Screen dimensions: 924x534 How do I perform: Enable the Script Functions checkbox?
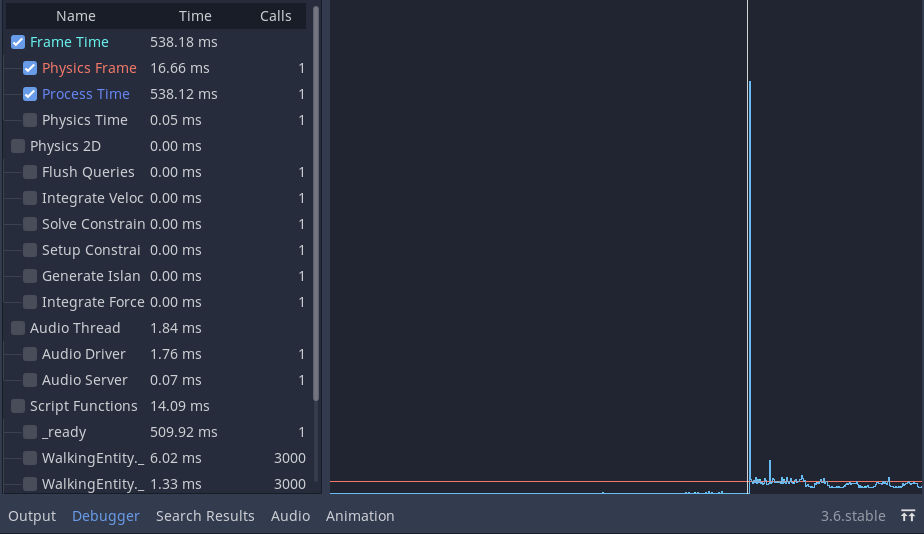point(18,406)
